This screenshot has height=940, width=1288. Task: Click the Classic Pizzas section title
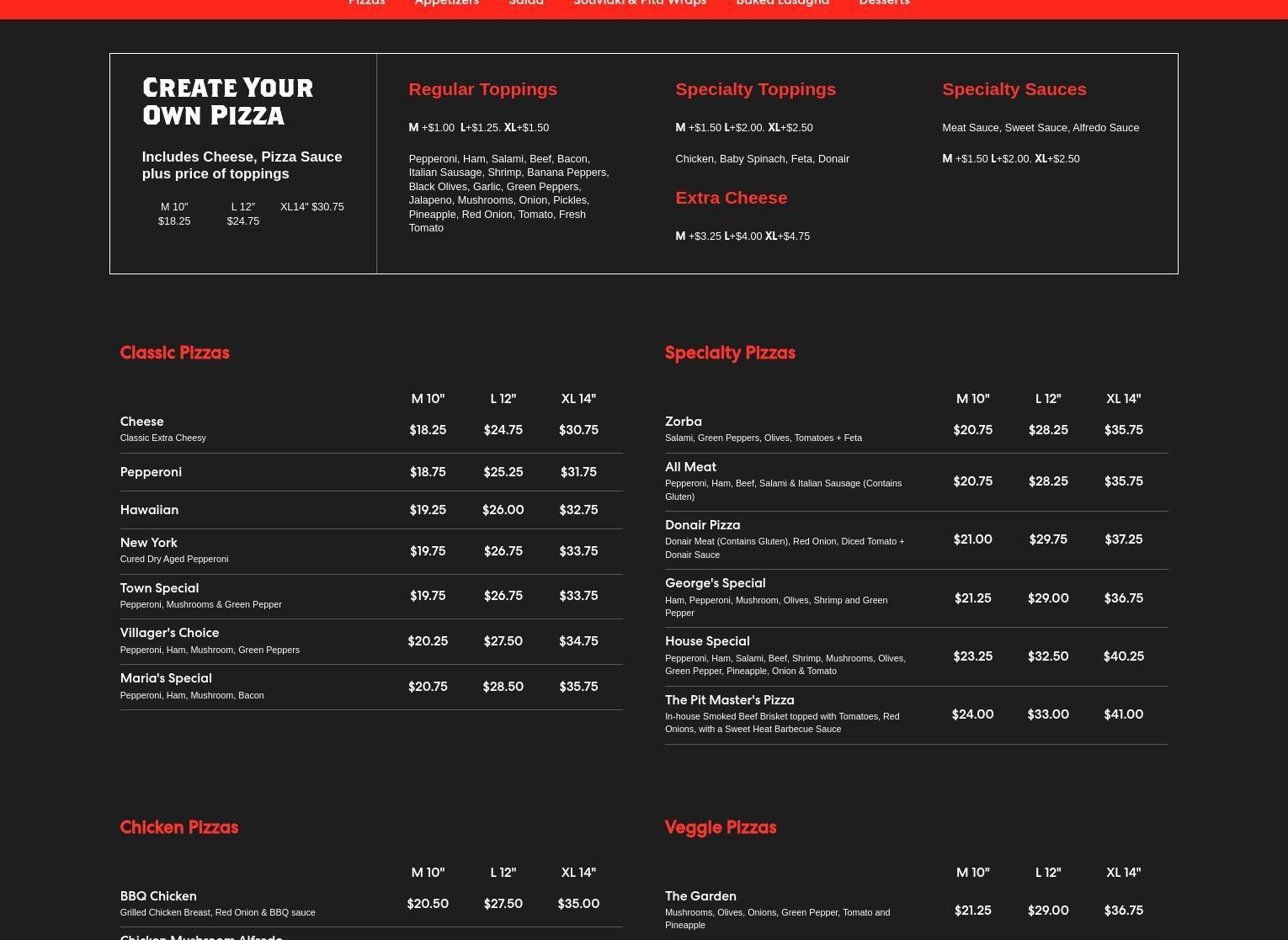point(174,353)
